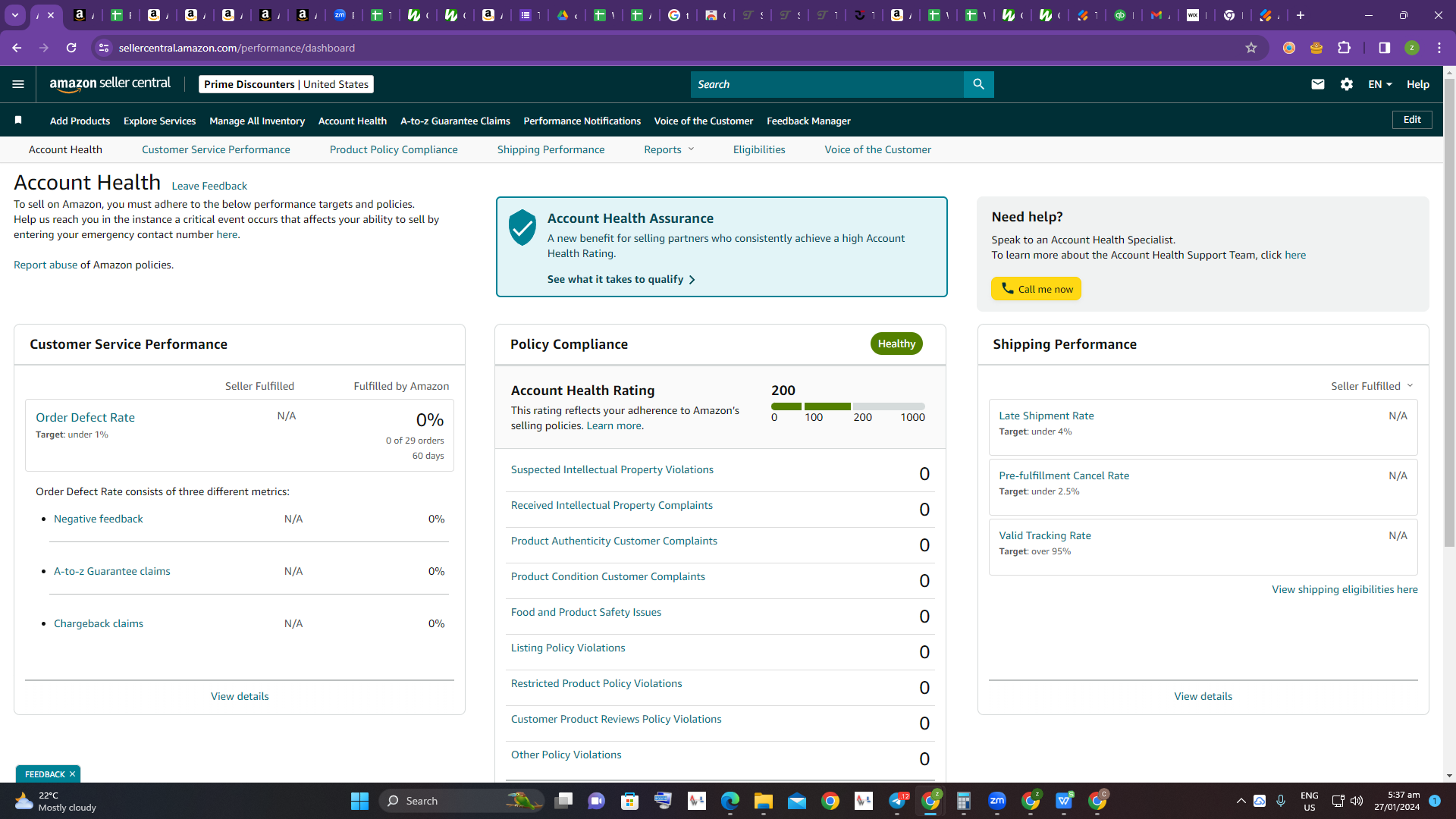Click the bear extension icon in toolbar
The image size is (1456, 819).
(1316, 48)
